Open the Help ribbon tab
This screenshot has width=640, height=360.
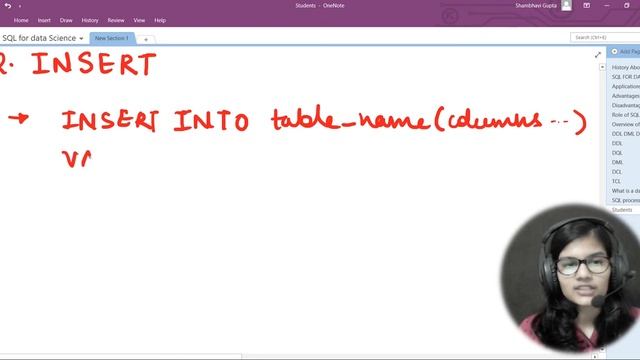(160, 20)
